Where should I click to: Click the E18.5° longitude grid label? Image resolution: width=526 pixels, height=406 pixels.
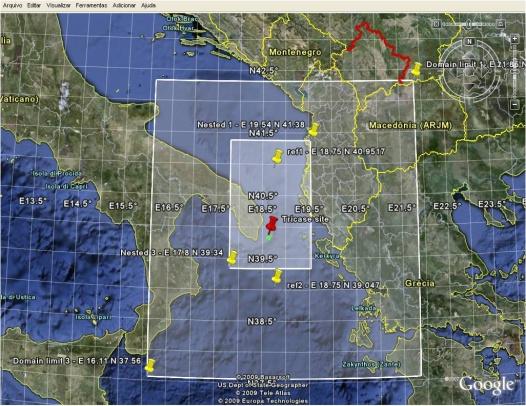point(262,209)
